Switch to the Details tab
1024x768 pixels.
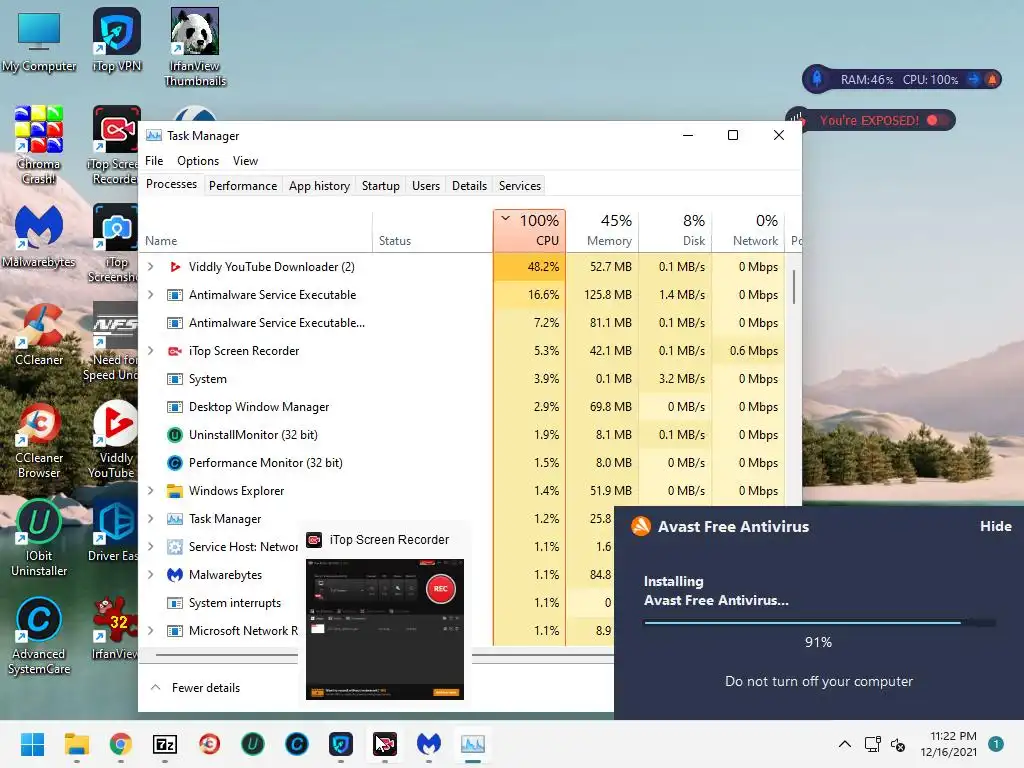tap(470, 185)
